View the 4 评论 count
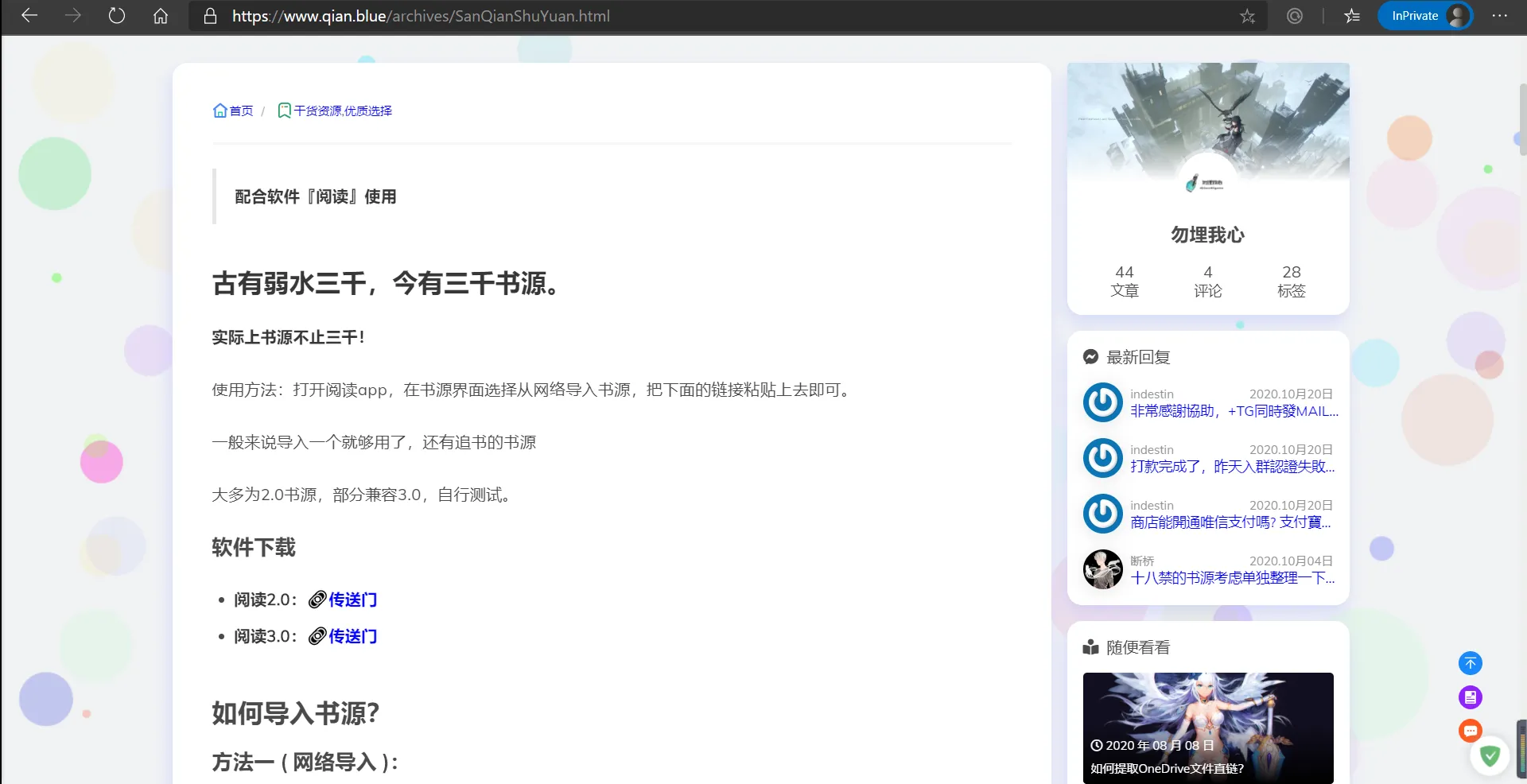The image size is (1527, 784). click(x=1208, y=281)
